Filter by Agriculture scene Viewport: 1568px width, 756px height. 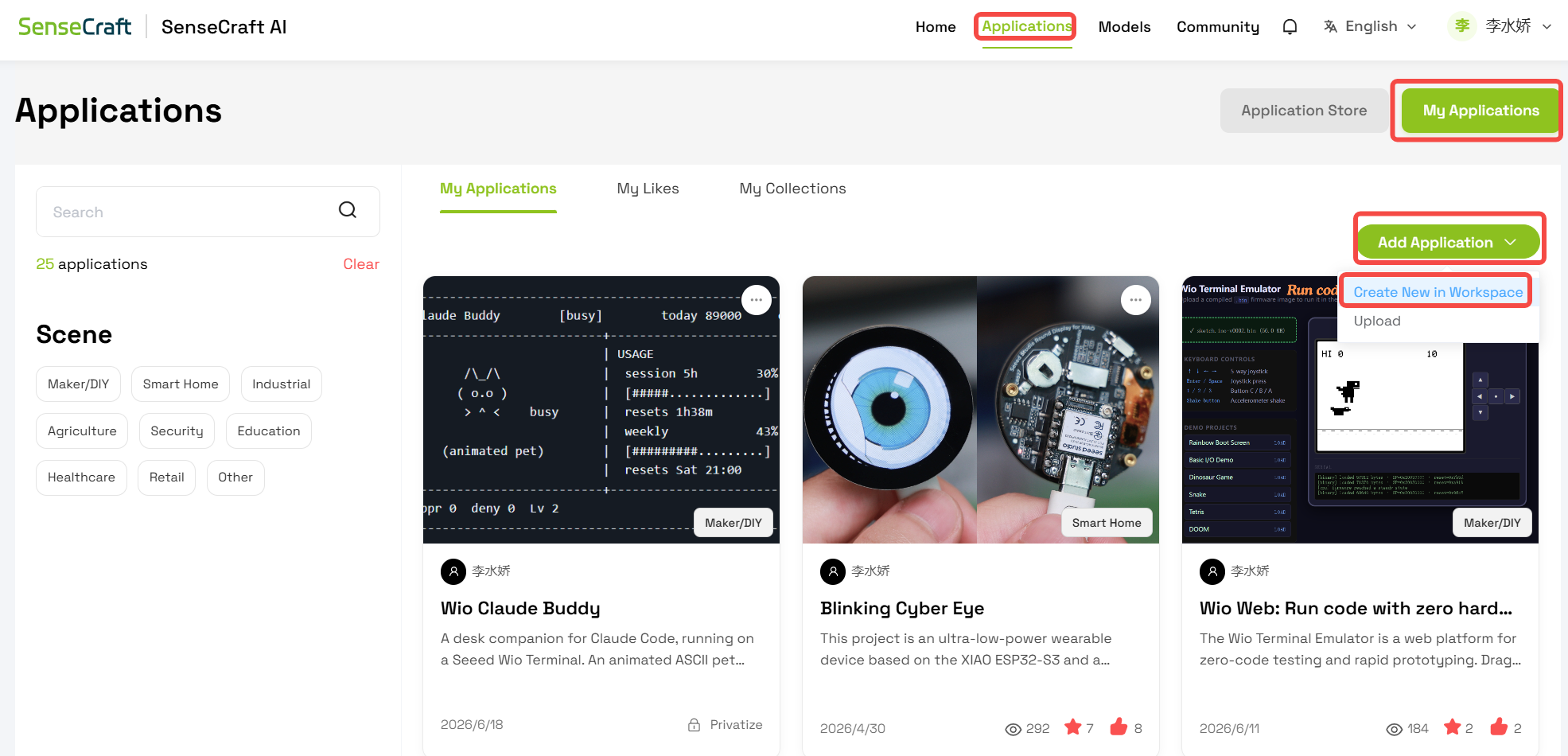pos(82,431)
